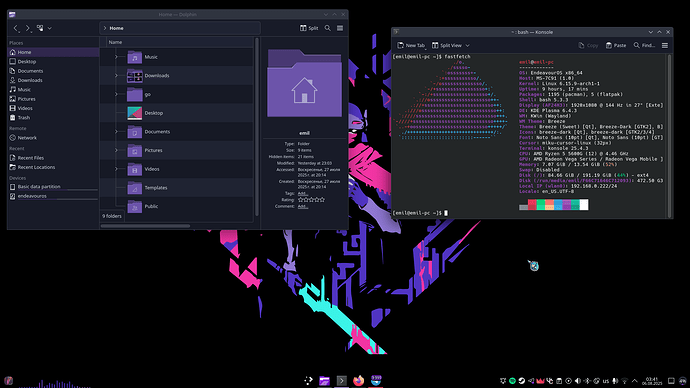The height and width of the screenshot is (388, 690).
Task: Toggle Split view in Dolphin
Action: click(309, 28)
